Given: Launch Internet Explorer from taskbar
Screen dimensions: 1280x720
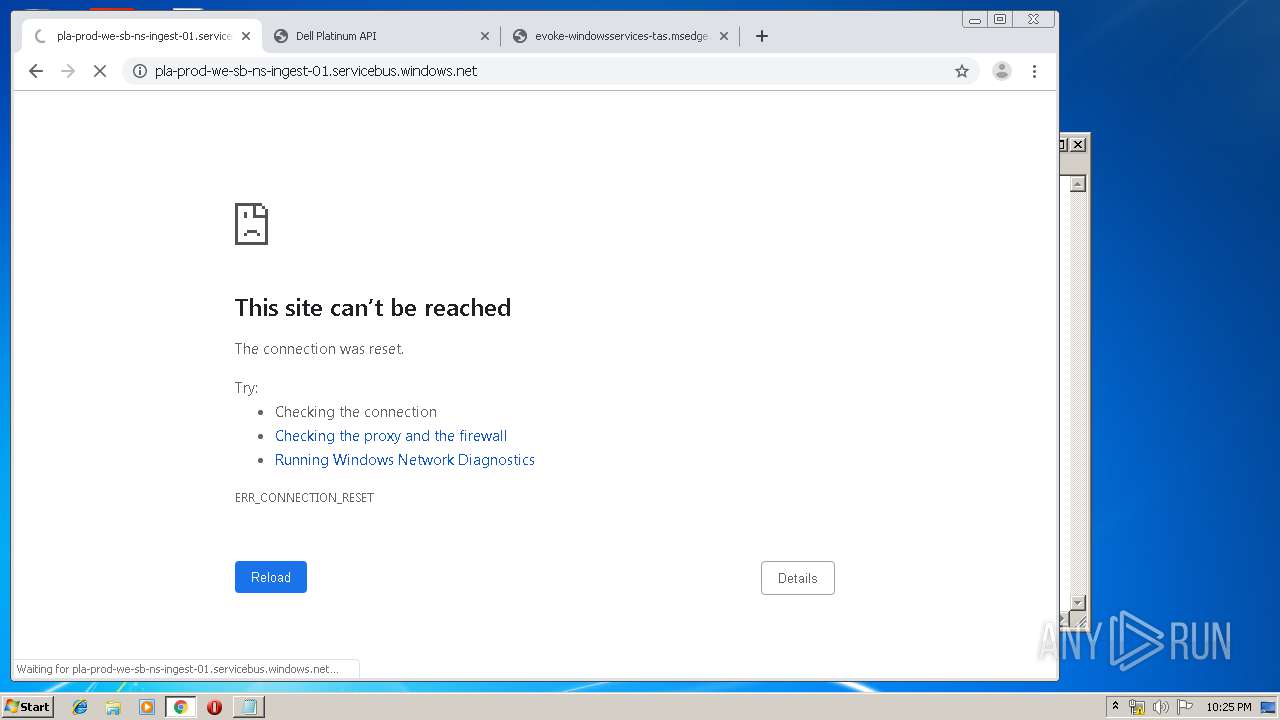Looking at the screenshot, I should point(80,707).
